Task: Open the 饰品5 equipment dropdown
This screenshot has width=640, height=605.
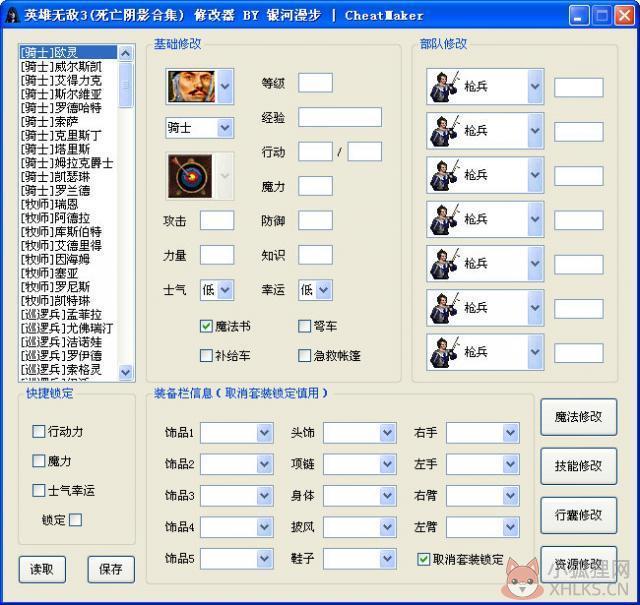Action: [x=264, y=558]
